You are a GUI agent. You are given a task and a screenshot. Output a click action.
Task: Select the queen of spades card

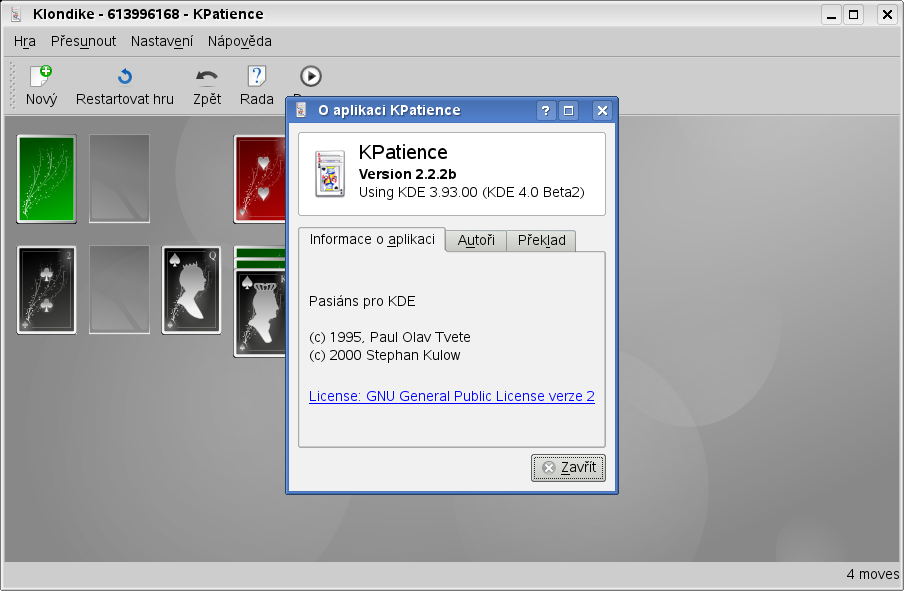[191, 290]
